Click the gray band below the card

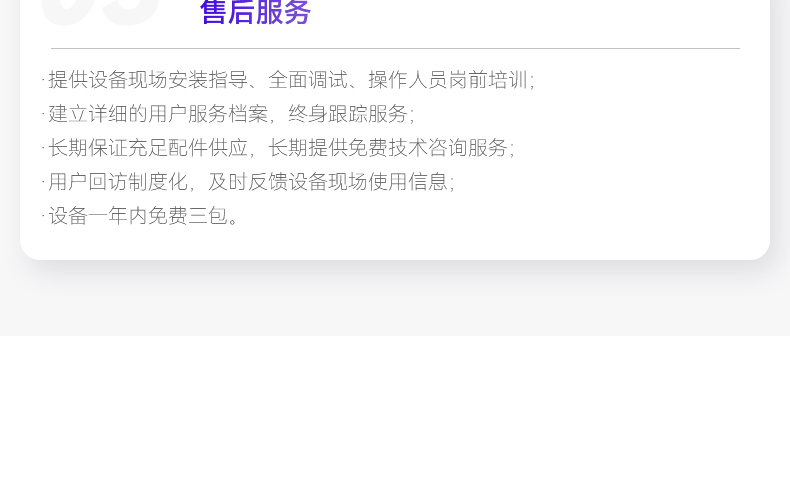pyautogui.click(x=395, y=307)
